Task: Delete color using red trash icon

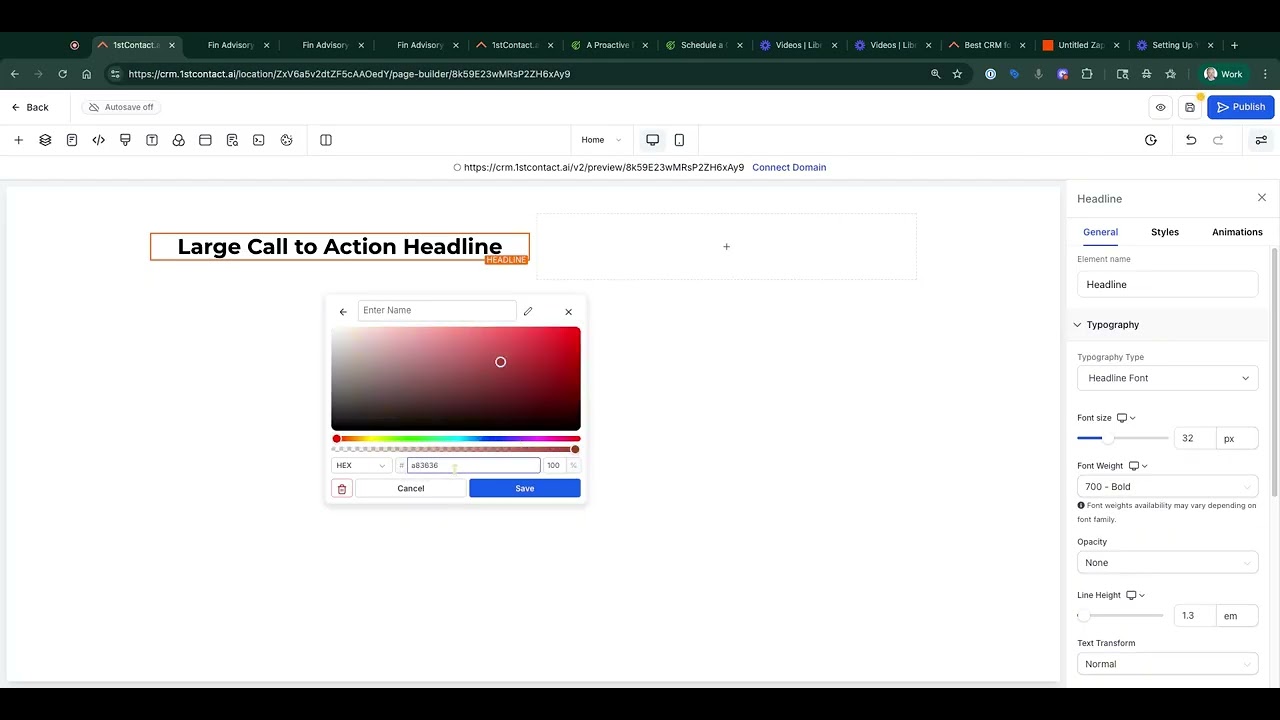Action: (x=342, y=488)
